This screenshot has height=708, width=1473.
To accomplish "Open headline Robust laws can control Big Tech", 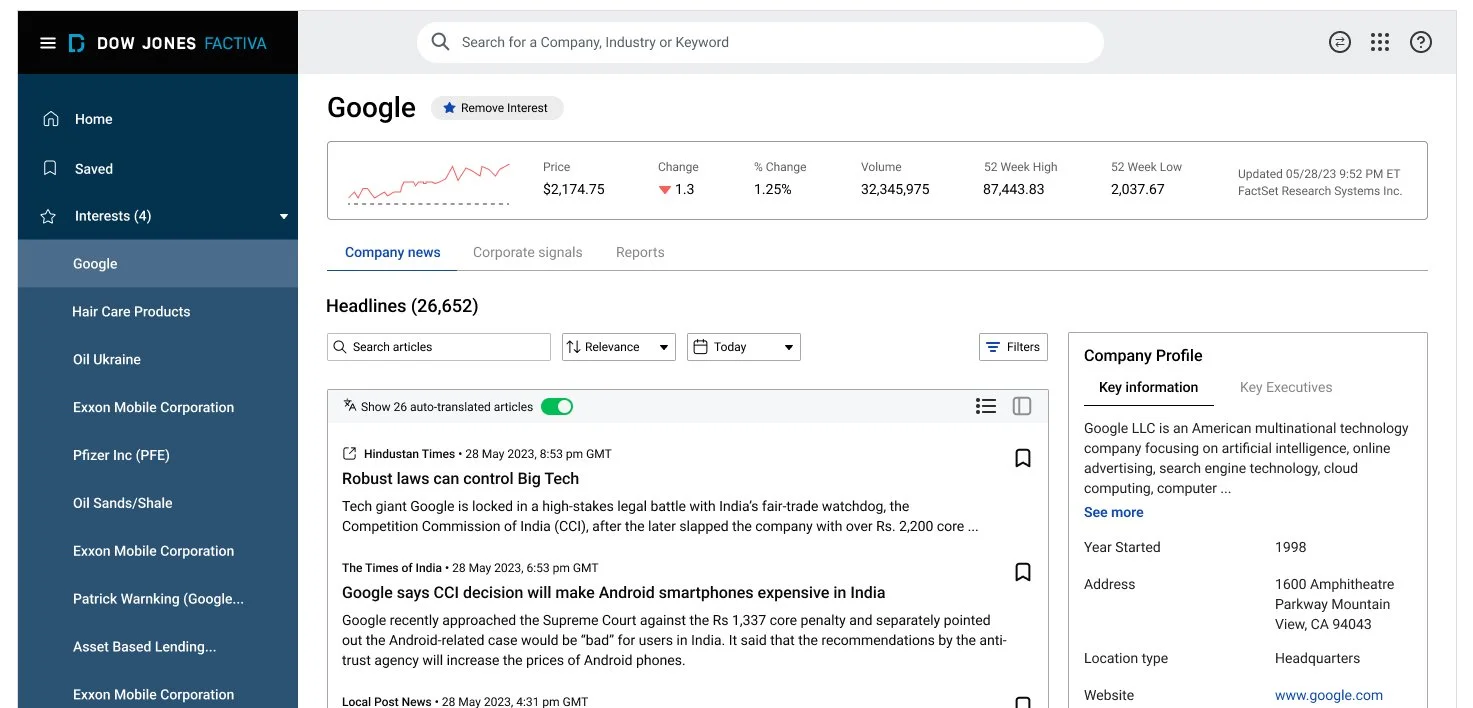I will pyautogui.click(x=460, y=479).
